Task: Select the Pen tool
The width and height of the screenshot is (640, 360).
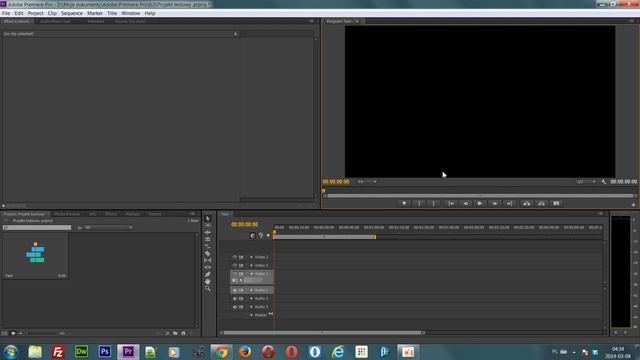Action: click(207, 274)
